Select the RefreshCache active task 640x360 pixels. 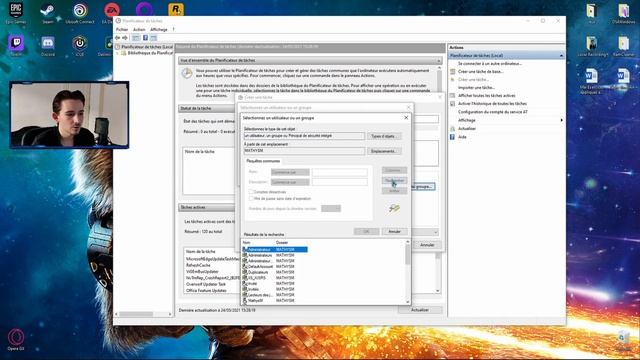pyautogui.click(x=198, y=265)
